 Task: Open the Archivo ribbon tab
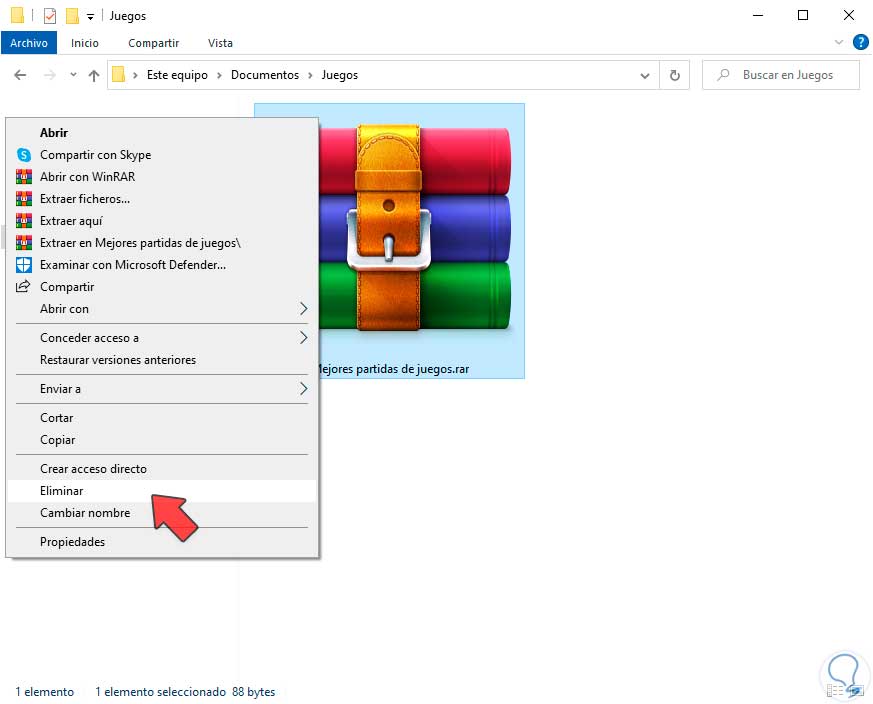click(29, 43)
